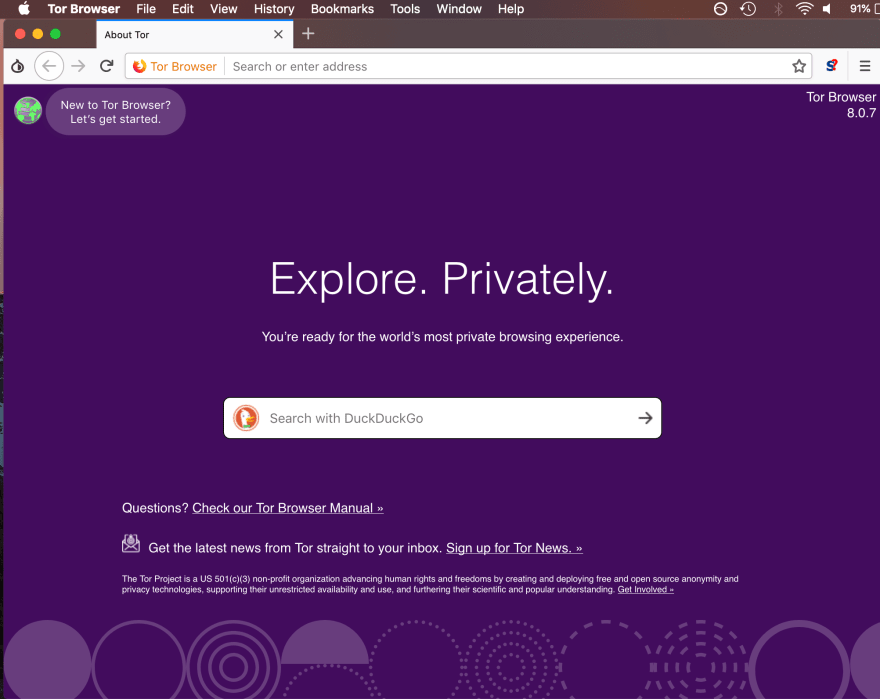This screenshot has width=880, height=699.
Task: Open the Bookmarks menu
Action: (342, 9)
